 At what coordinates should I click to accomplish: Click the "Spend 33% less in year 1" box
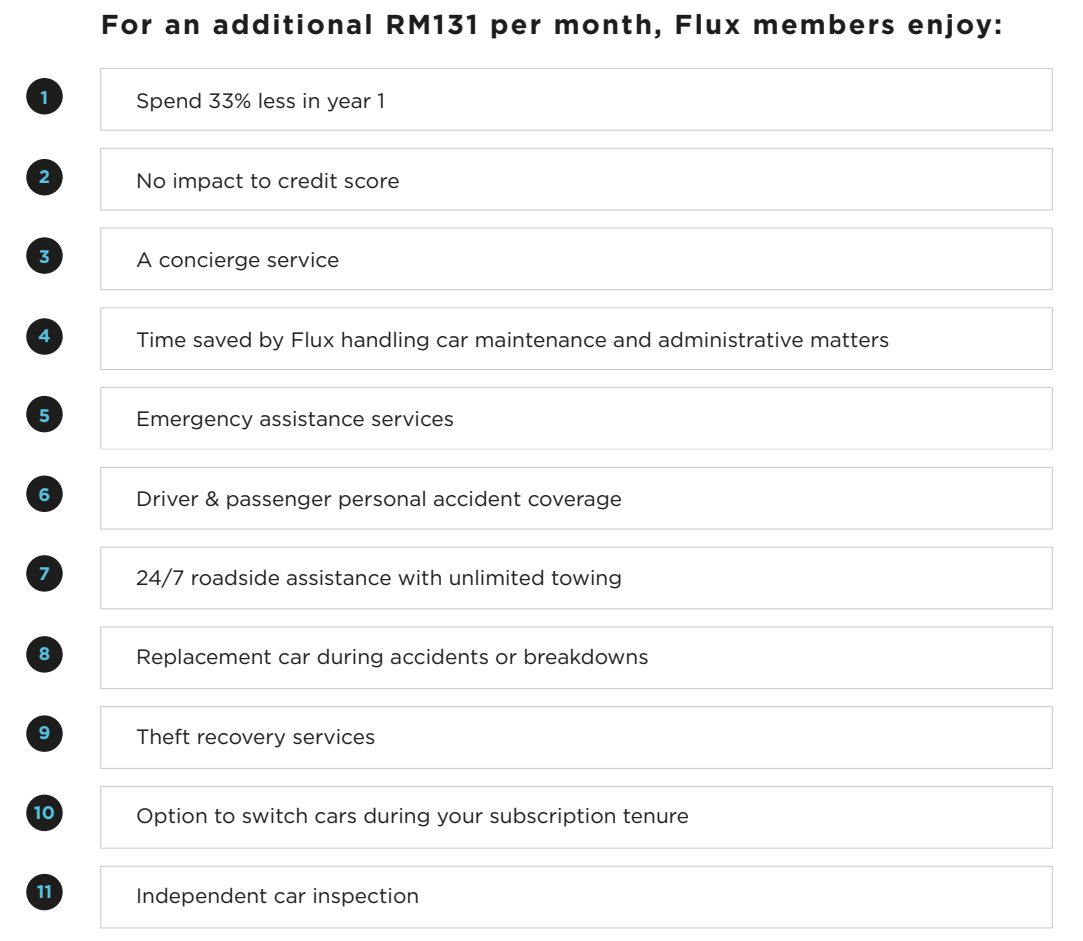point(575,100)
